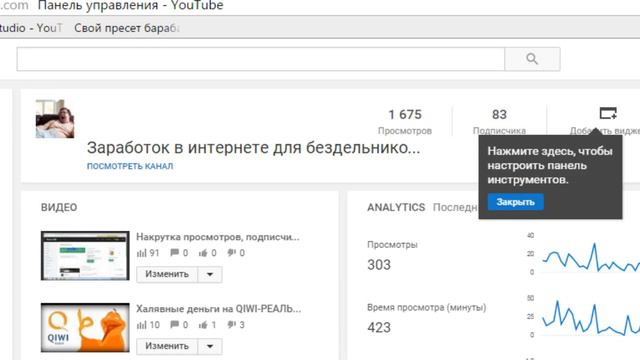This screenshot has height=360, width=640.
Task: Click thumb-down icon with 3 dislikes
Action: coord(232,325)
